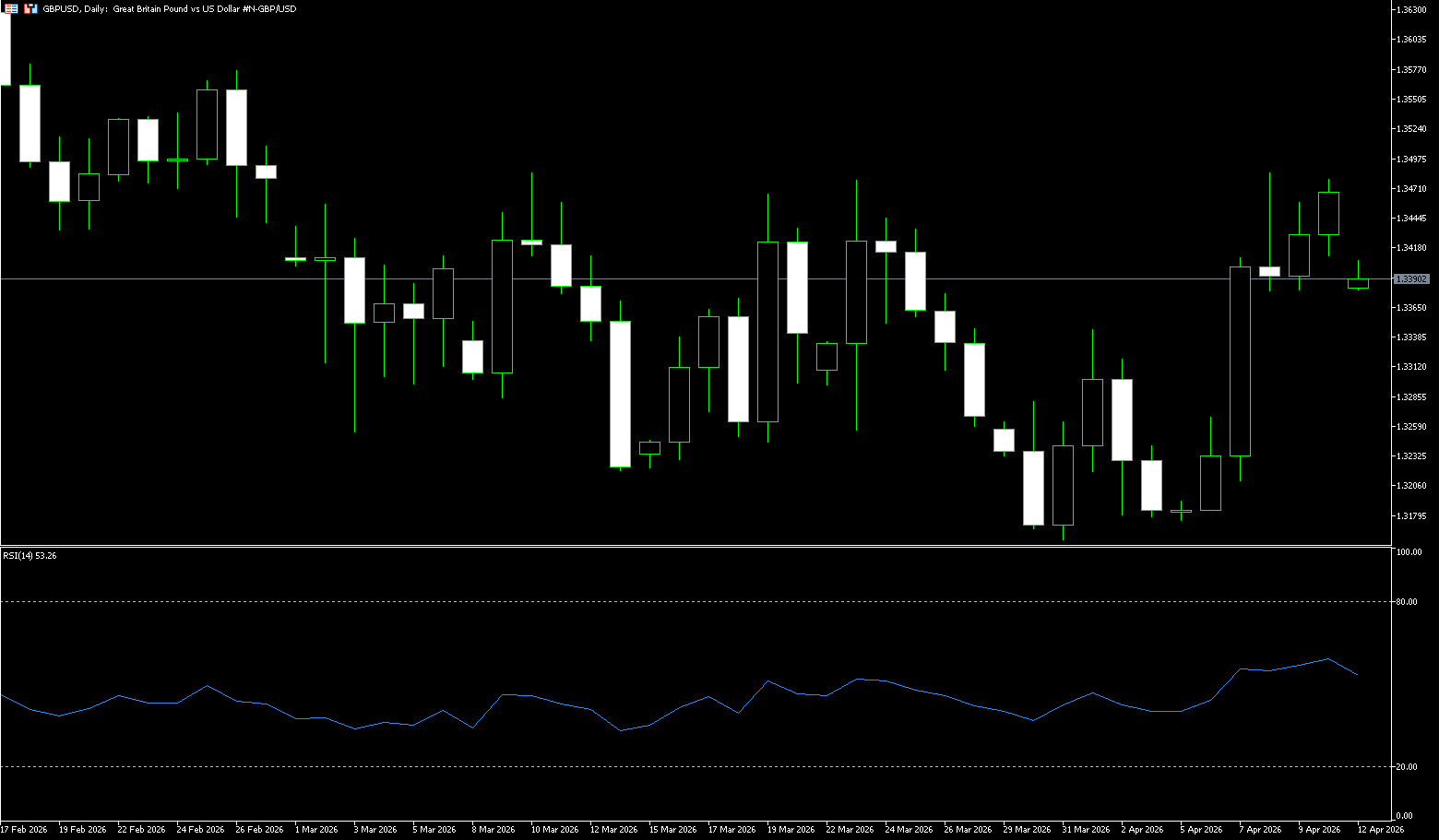Select the RSI(14) 53.26 indicator label
This screenshot has height=840, width=1439.
(30, 556)
